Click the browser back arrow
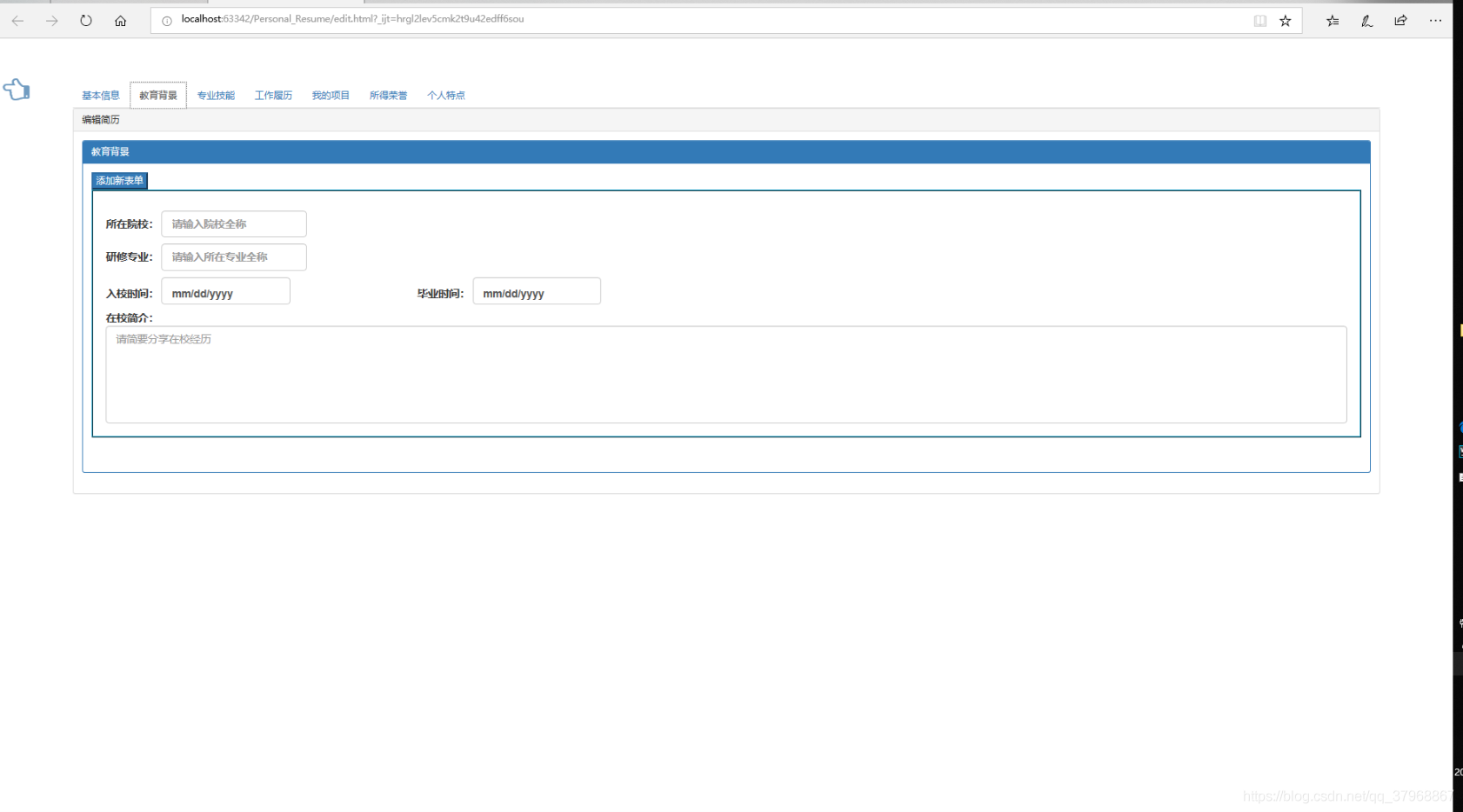This screenshot has height=812, width=1463. 17,21
